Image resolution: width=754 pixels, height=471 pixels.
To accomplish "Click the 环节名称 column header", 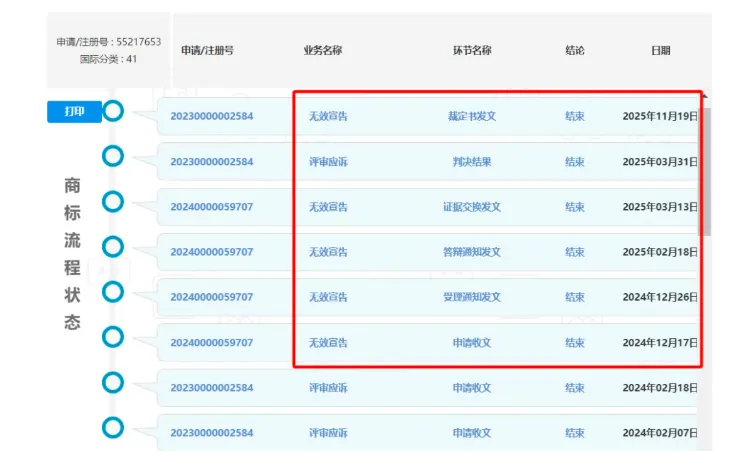I will pyautogui.click(x=472, y=51).
